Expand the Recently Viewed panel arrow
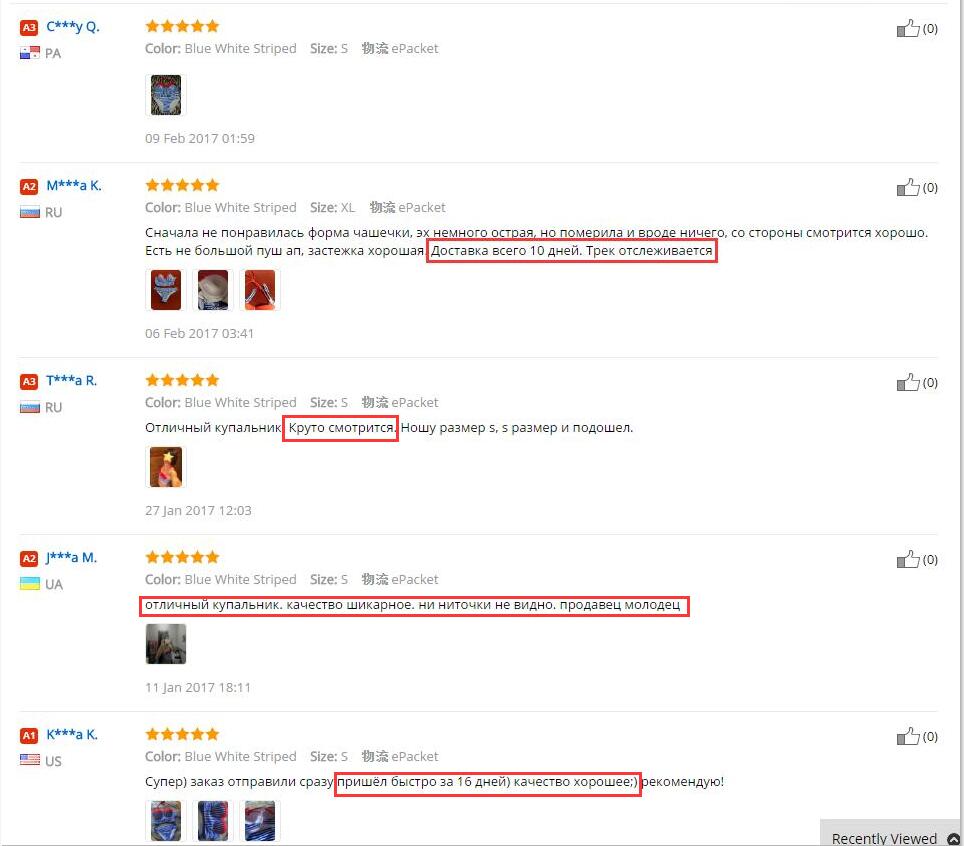Viewport: 964px width, 846px height. tap(954, 839)
